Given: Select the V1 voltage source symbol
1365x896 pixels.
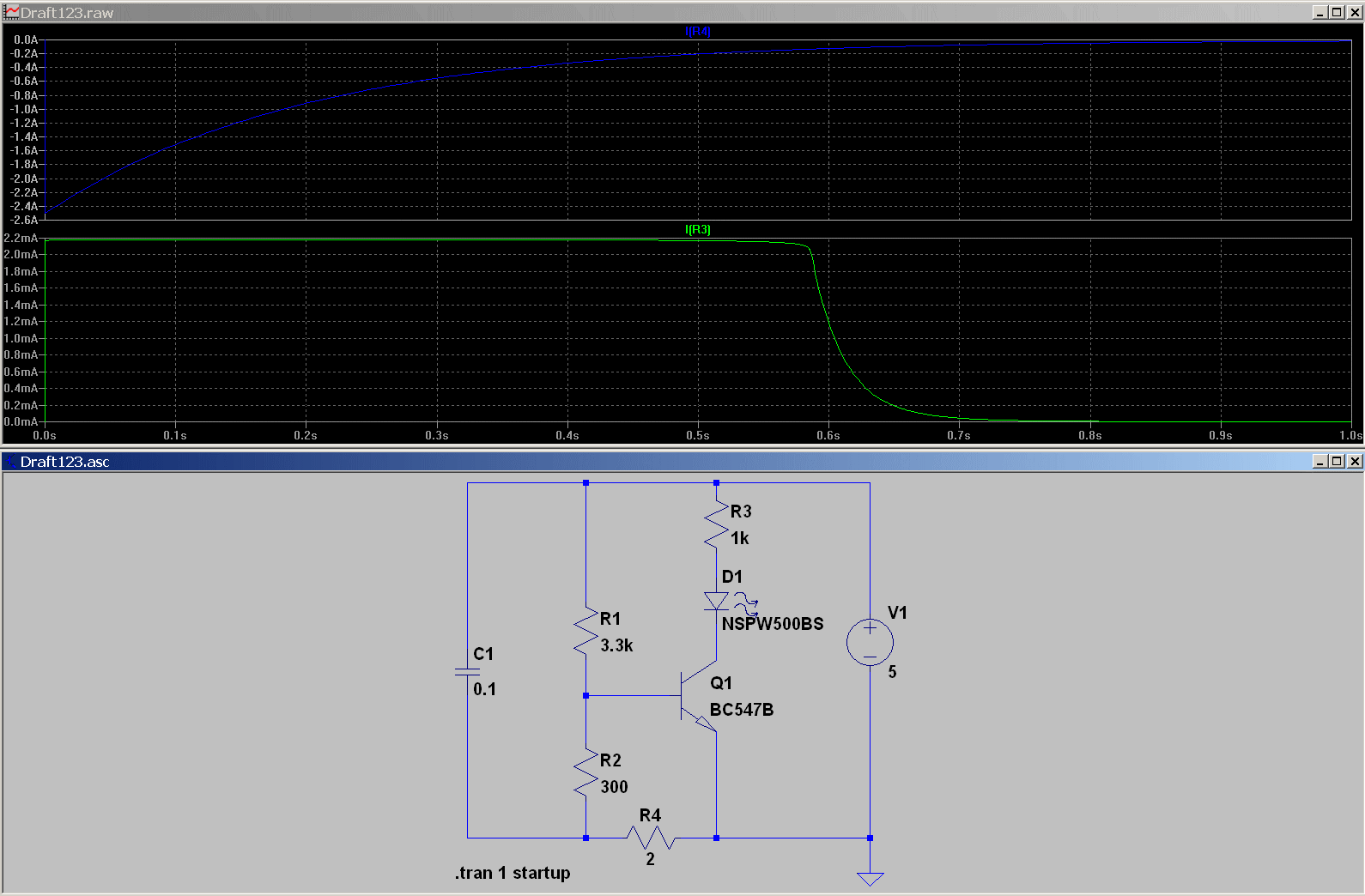Looking at the screenshot, I should (x=870, y=643).
